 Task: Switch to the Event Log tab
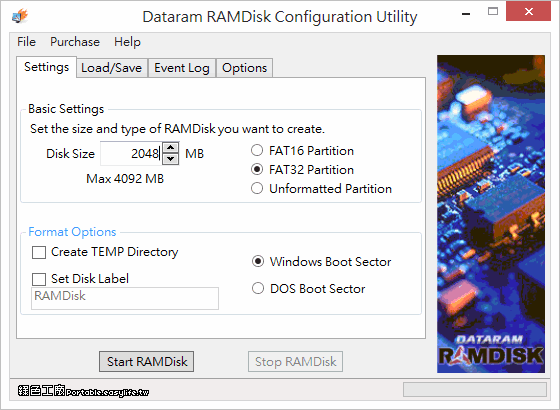[x=181, y=68]
